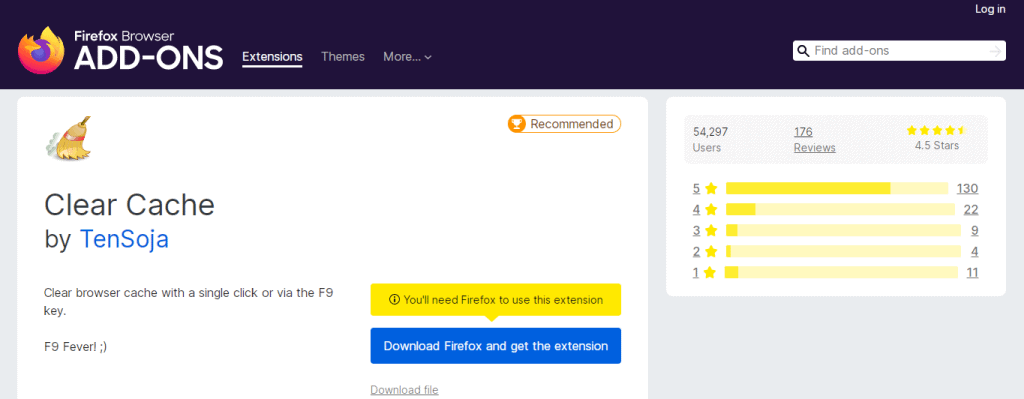1024x399 pixels.
Task: Submit search with the arrow icon
Action: pos(995,51)
